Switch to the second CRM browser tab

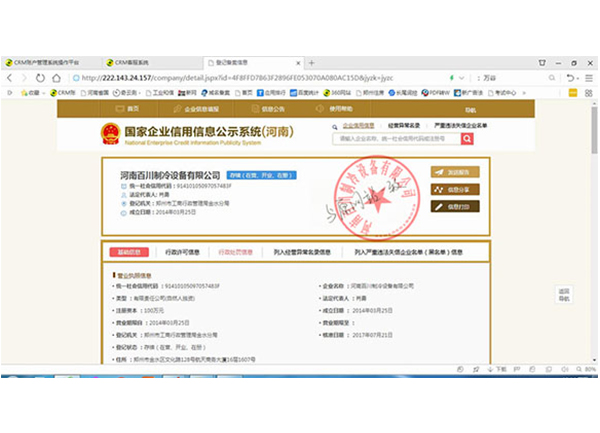pos(138,62)
